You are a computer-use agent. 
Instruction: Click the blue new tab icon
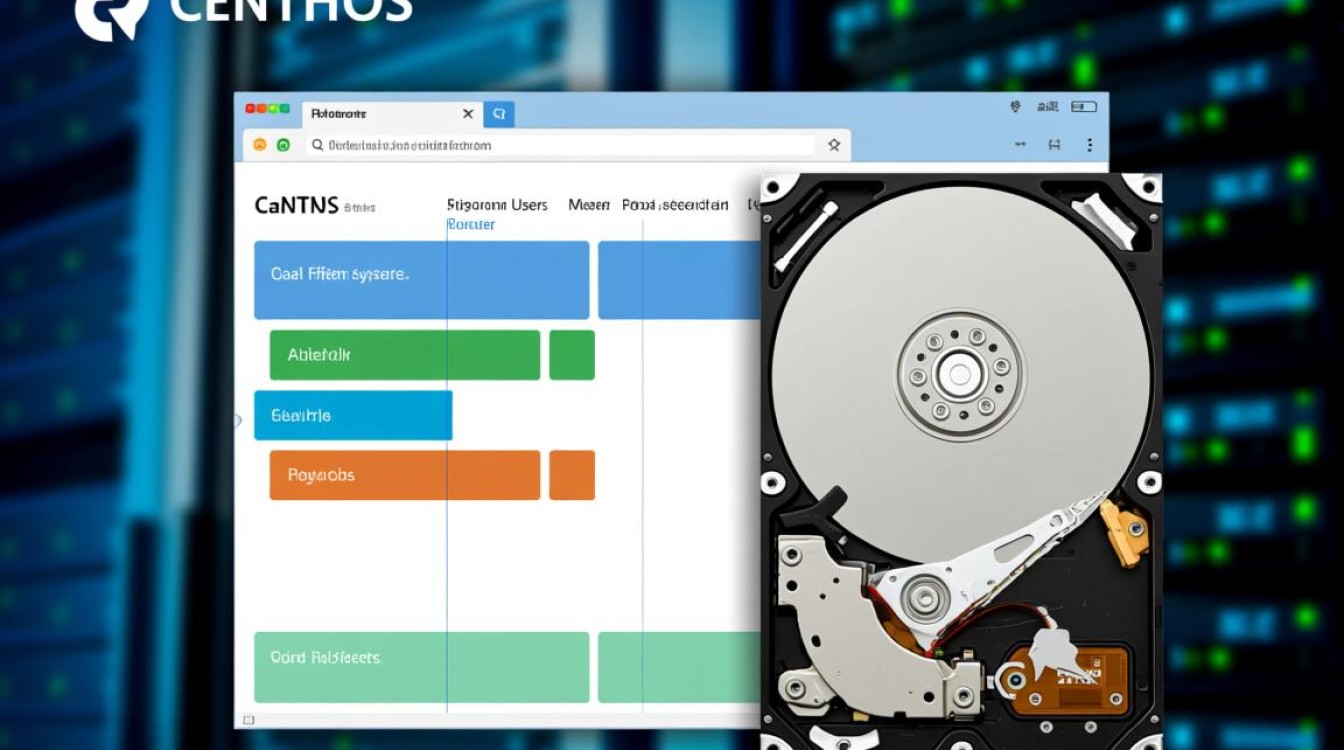coord(498,114)
